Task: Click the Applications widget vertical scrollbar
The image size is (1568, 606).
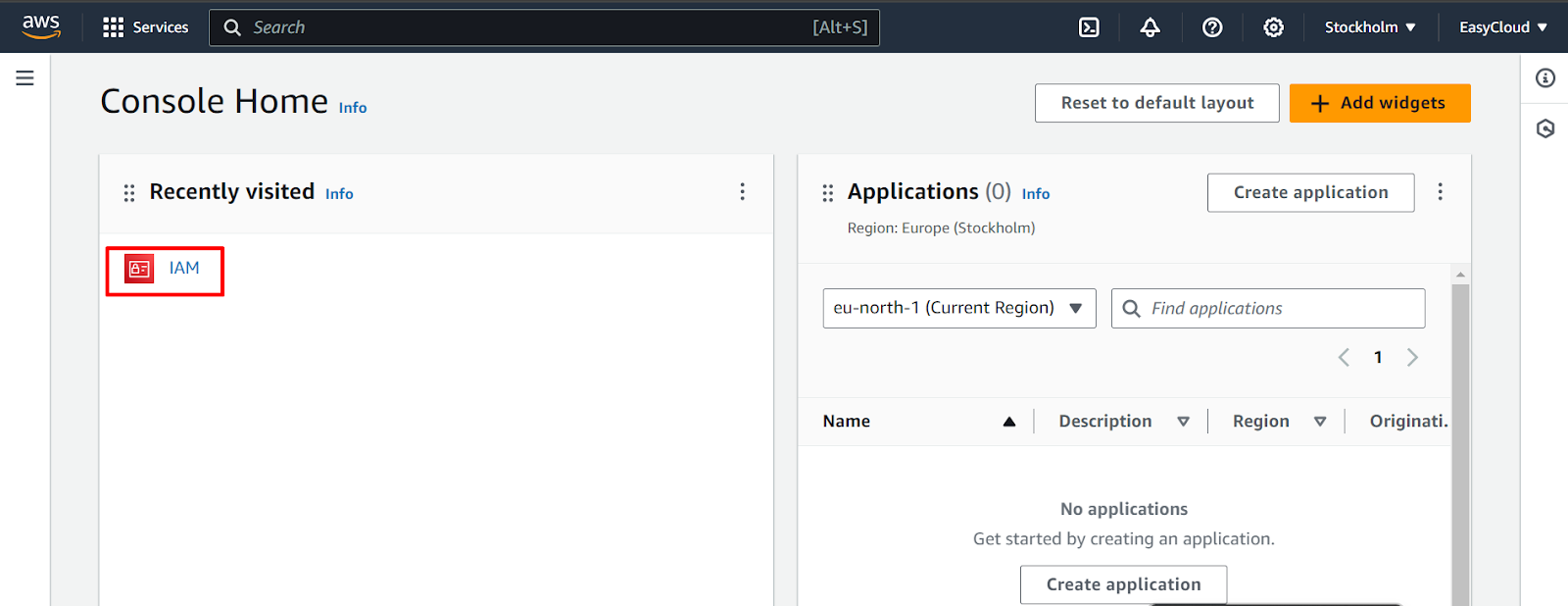Action: 1460,444
